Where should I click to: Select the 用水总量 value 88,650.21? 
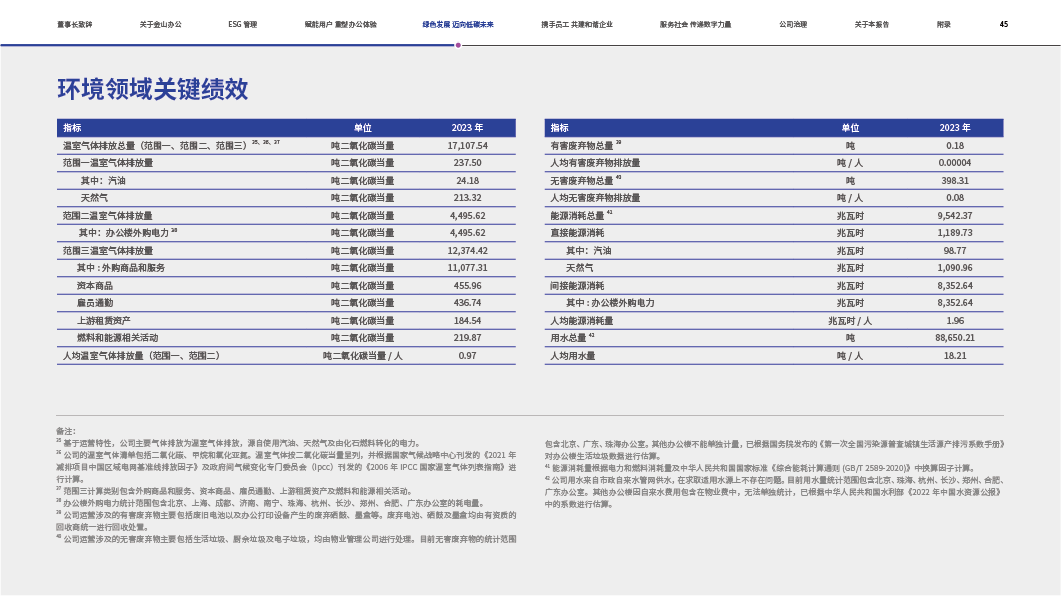[954, 338]
